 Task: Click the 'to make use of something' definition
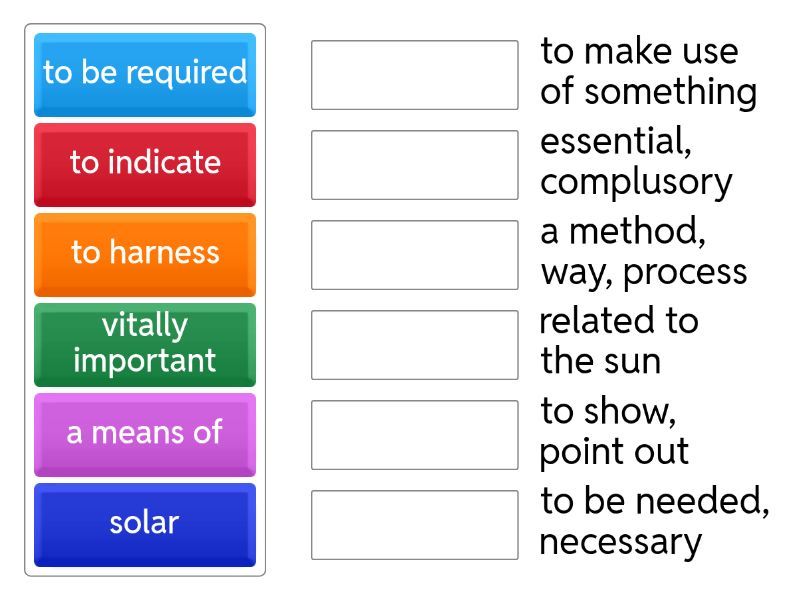[x=648, y=72]
